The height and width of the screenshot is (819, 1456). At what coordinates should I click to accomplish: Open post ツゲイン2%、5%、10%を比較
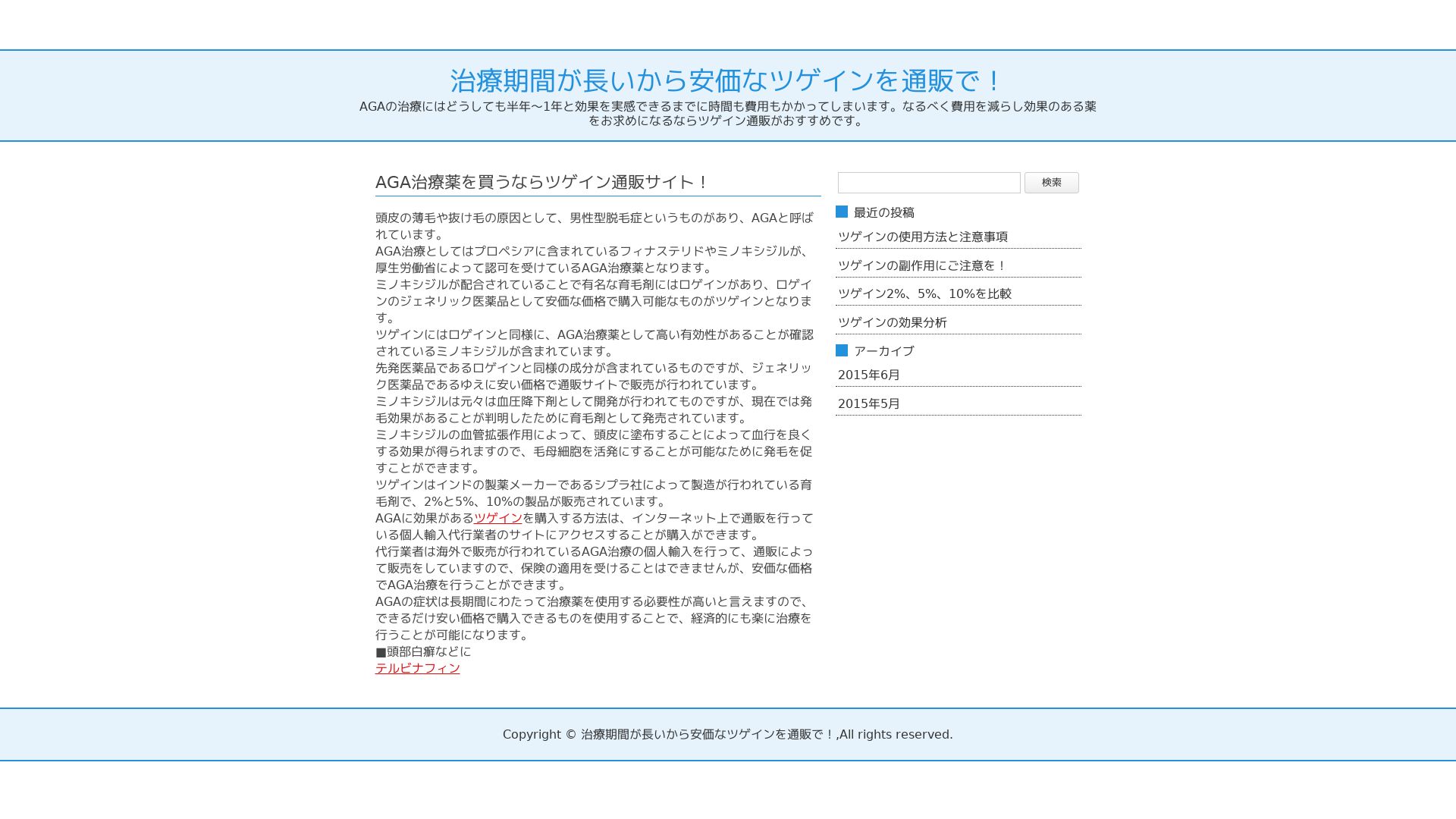pos(924,293)
